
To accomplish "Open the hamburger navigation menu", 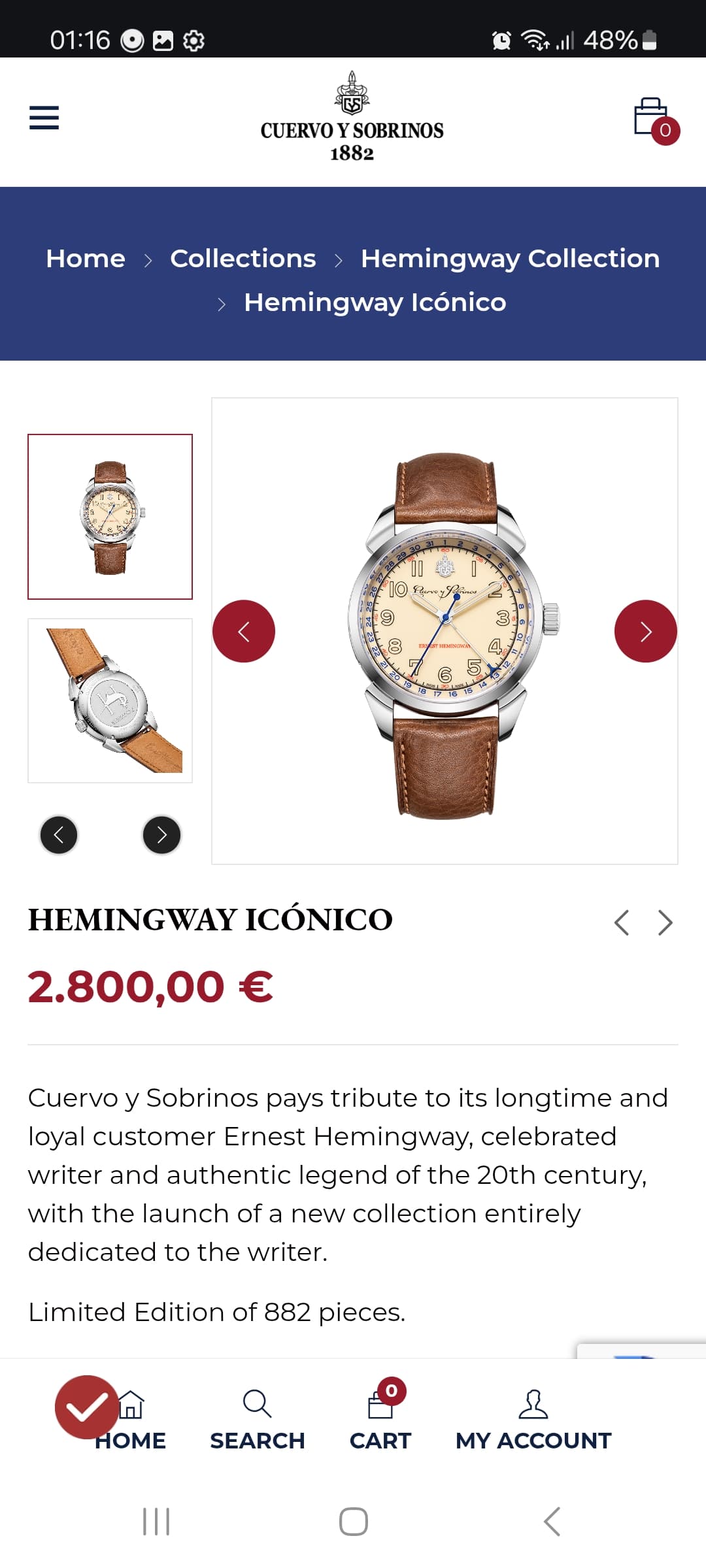I will click(44, 118).
